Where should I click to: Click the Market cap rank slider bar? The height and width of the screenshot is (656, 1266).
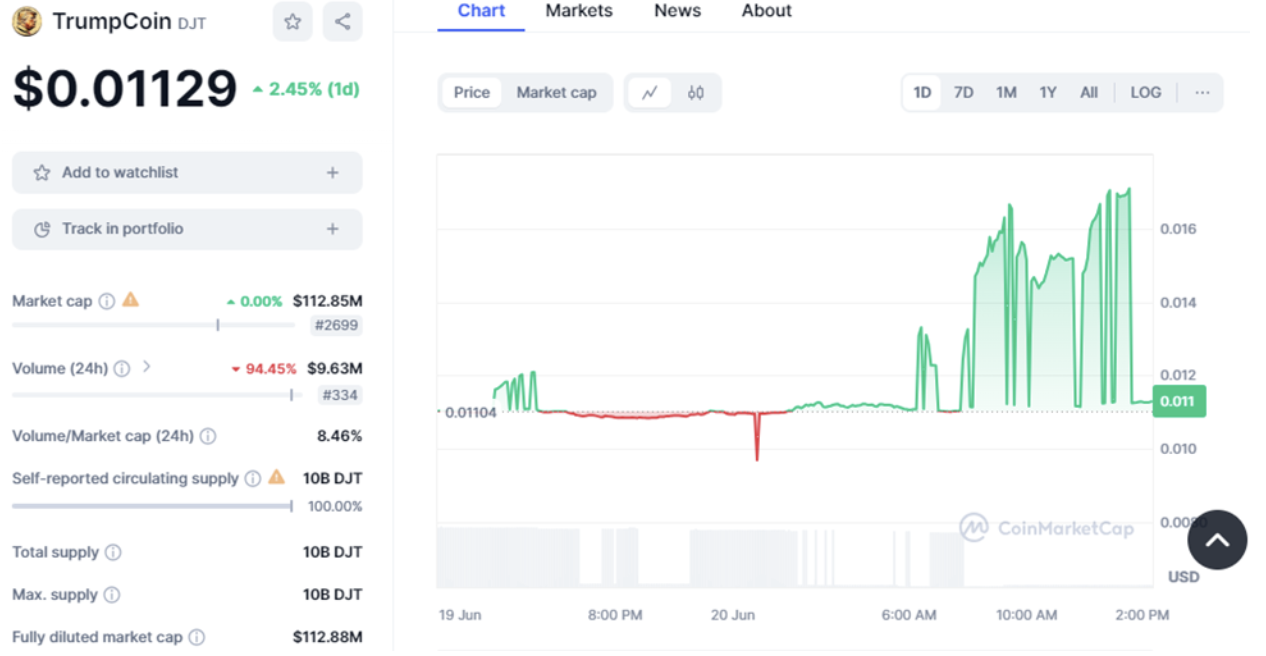click(x=153, y=325)
